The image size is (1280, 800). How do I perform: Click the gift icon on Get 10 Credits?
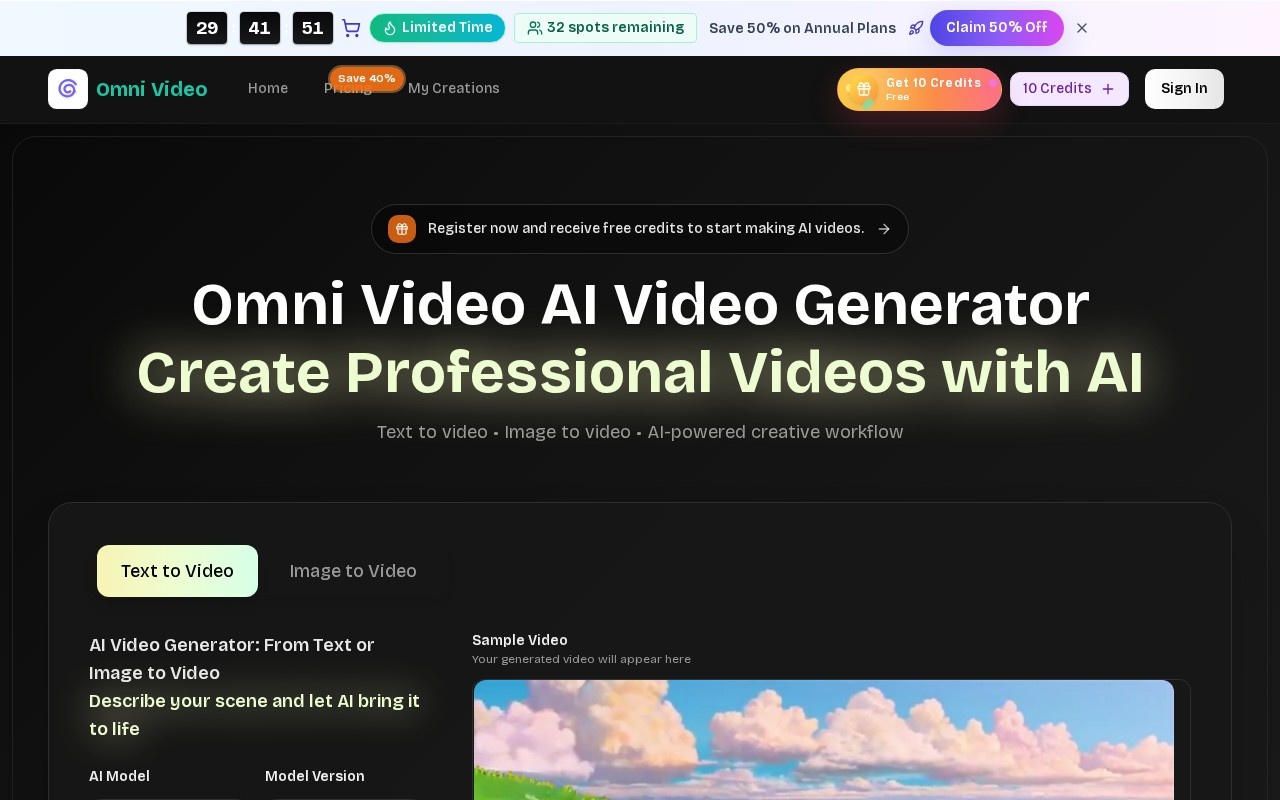click(864, 89)
